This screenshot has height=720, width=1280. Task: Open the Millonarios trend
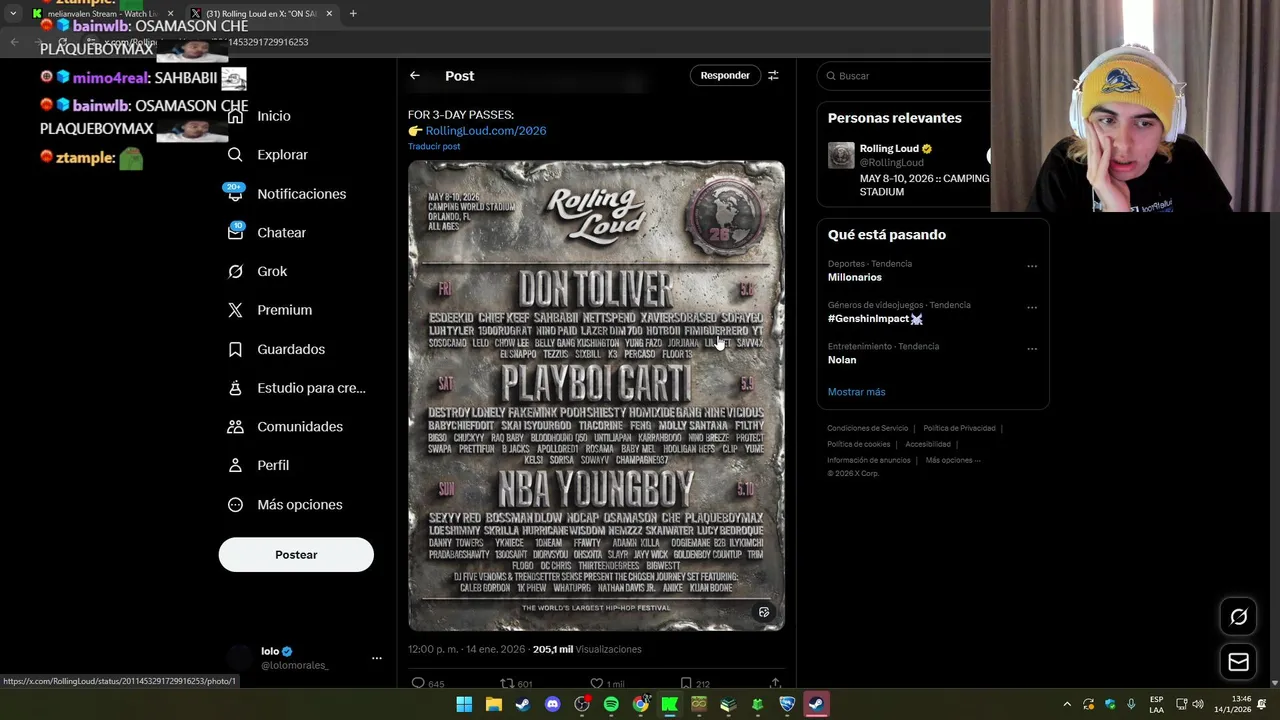click(x=855, y=277)
